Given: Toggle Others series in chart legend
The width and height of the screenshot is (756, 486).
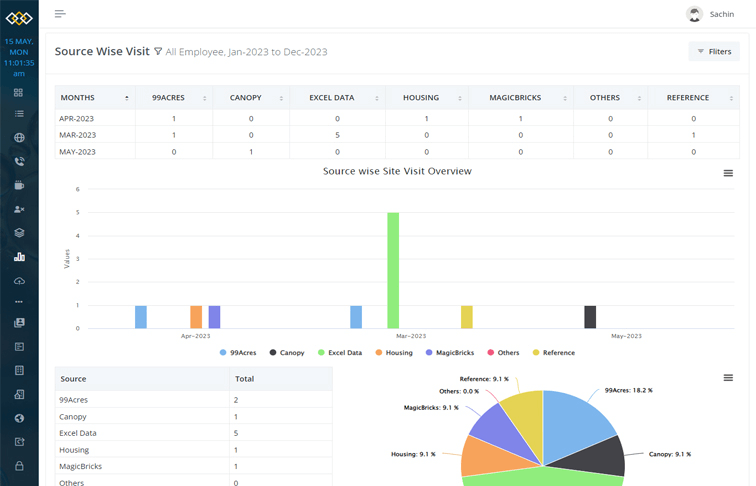Looking at the screenshot, I should point(503,352).
